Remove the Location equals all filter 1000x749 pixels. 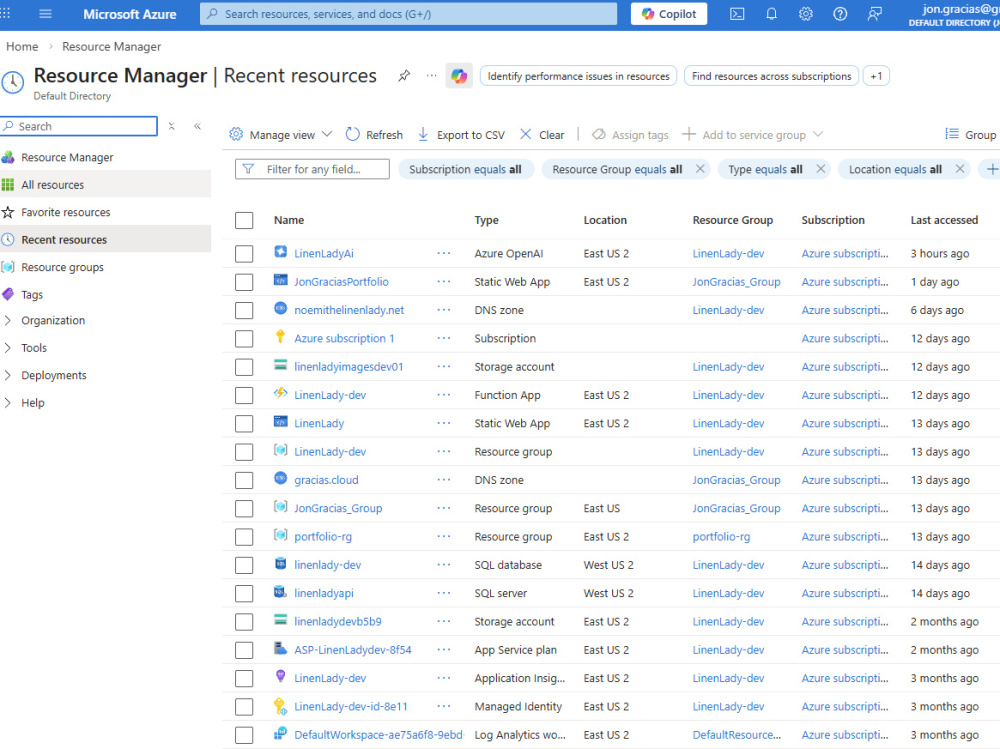coord(960,169)
